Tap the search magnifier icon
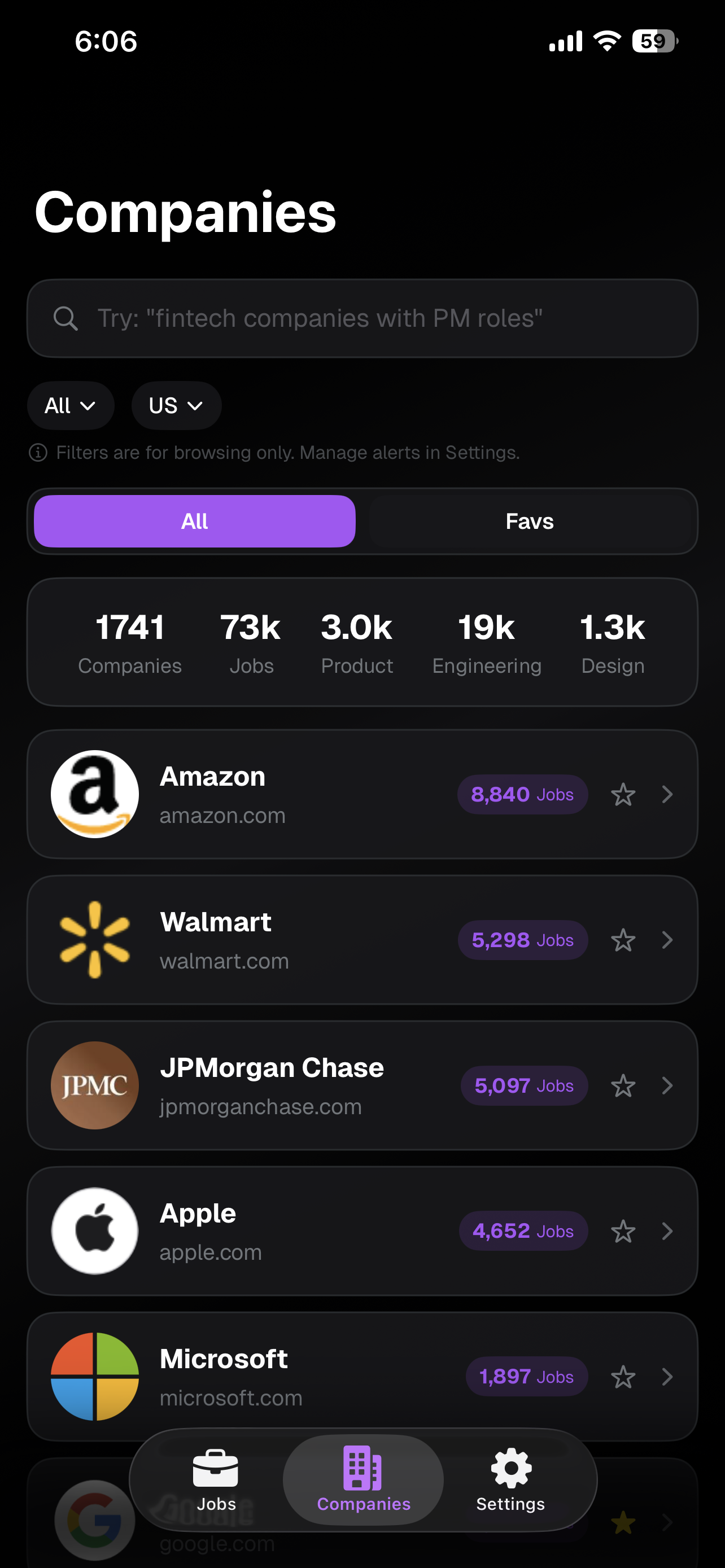 coord(65,318)
